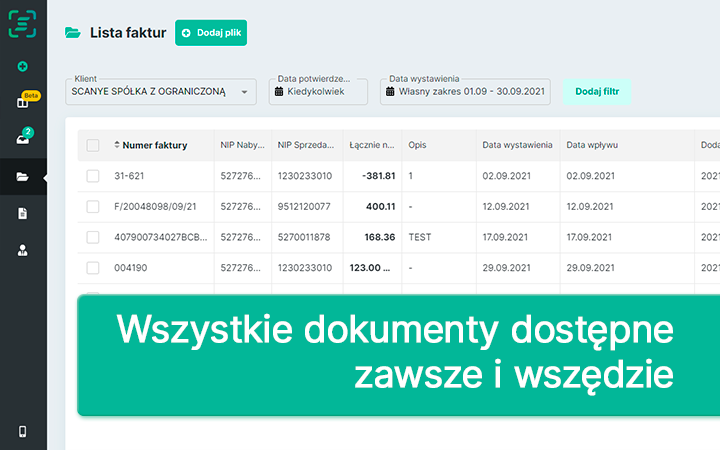Viewport: 720px width, 450px height.
Task: Click the green plus icon in the sidebar
Action: pyautogui.click(x=22, y=67)
